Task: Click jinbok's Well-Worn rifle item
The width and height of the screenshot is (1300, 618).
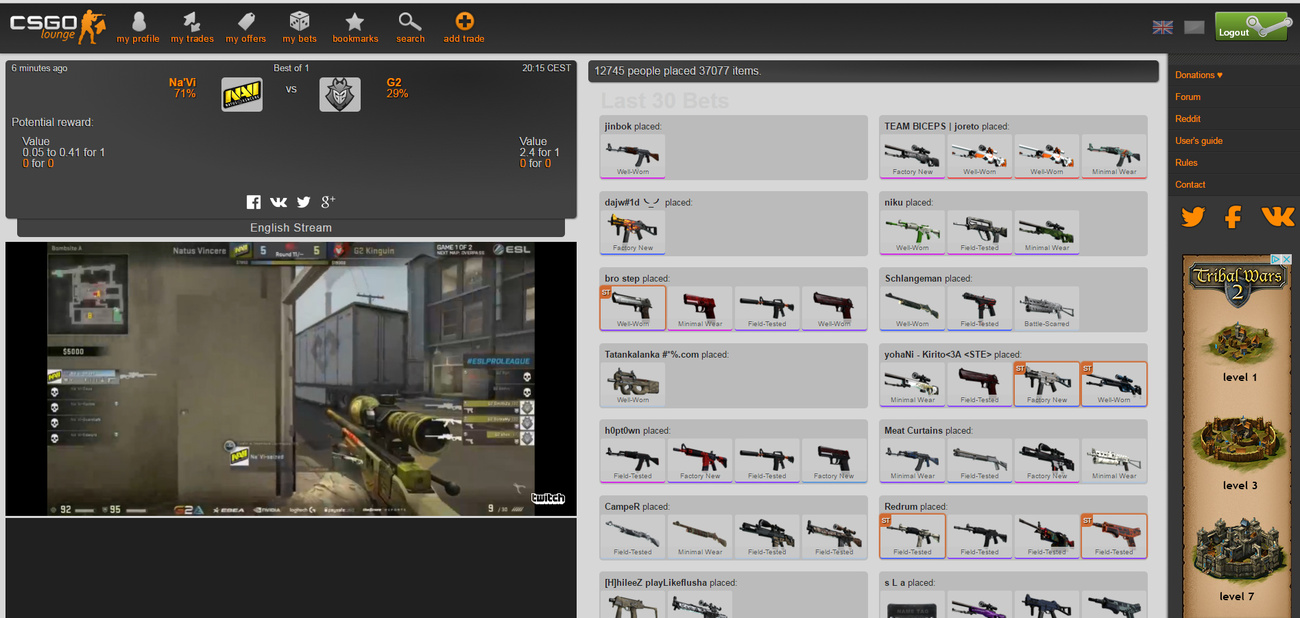Action: click(633, 156)
